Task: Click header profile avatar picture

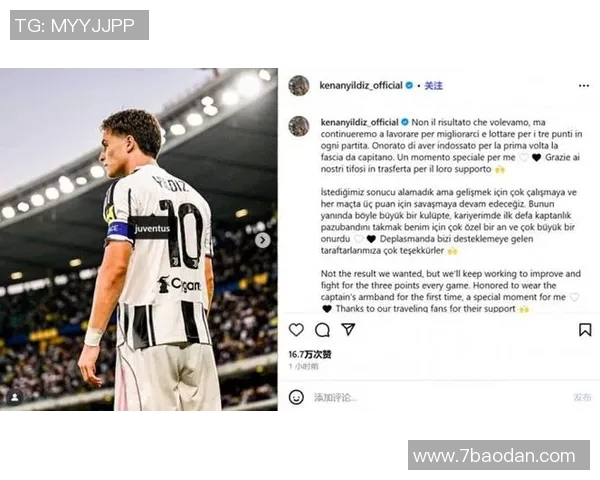Action: pos(299,85)
